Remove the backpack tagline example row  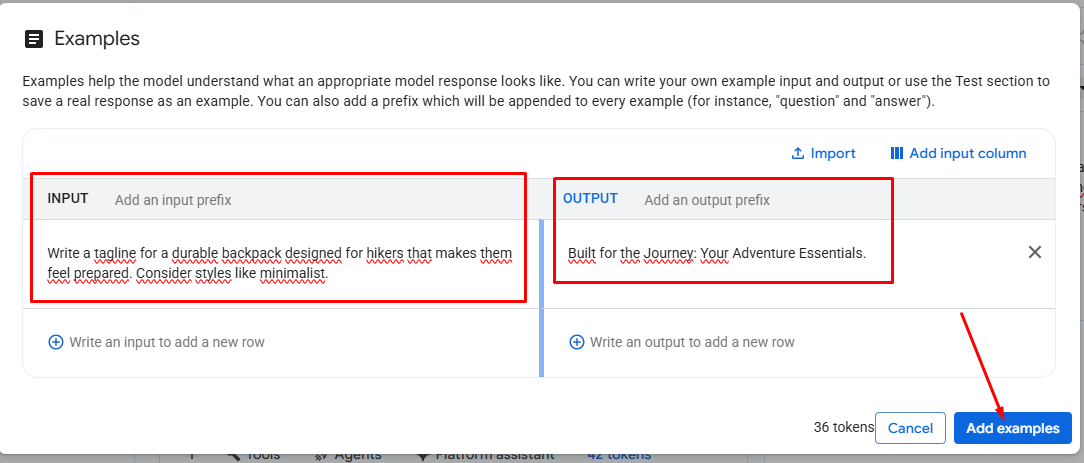pos(1034,252)
